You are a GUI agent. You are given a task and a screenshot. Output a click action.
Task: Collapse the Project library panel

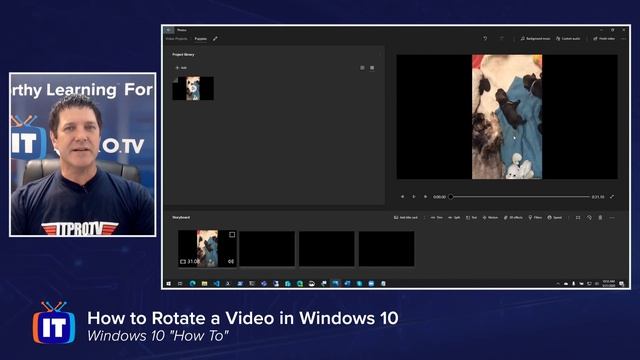[x=380, y=54]
